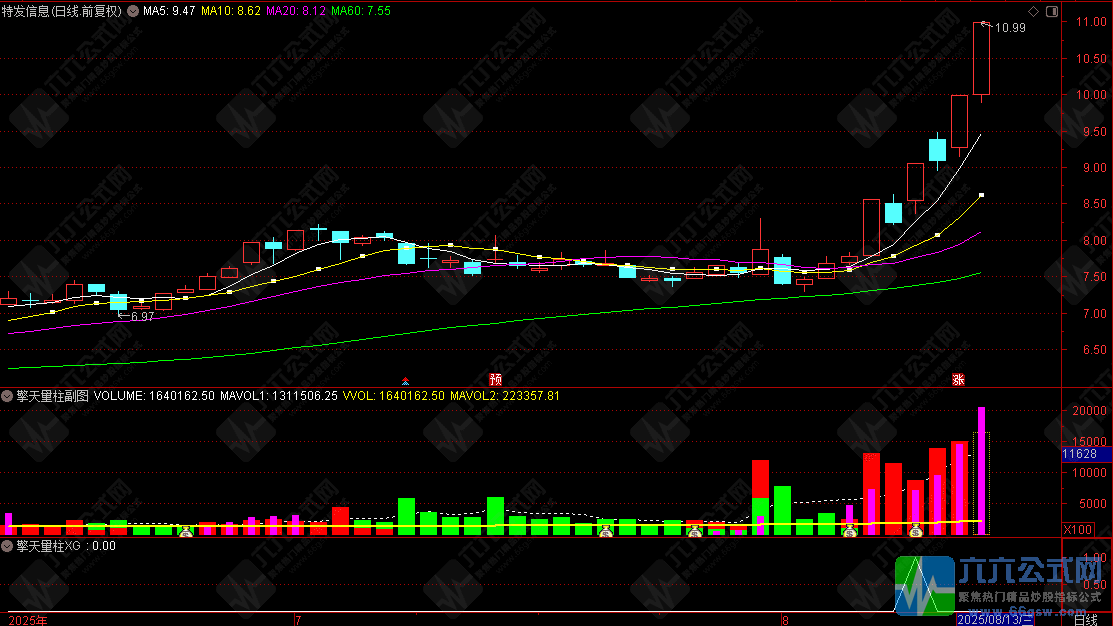This screenshot has height=626, width=1113.
Task: Open the red 涨 marker icon
Action: [x=958, y=380]
